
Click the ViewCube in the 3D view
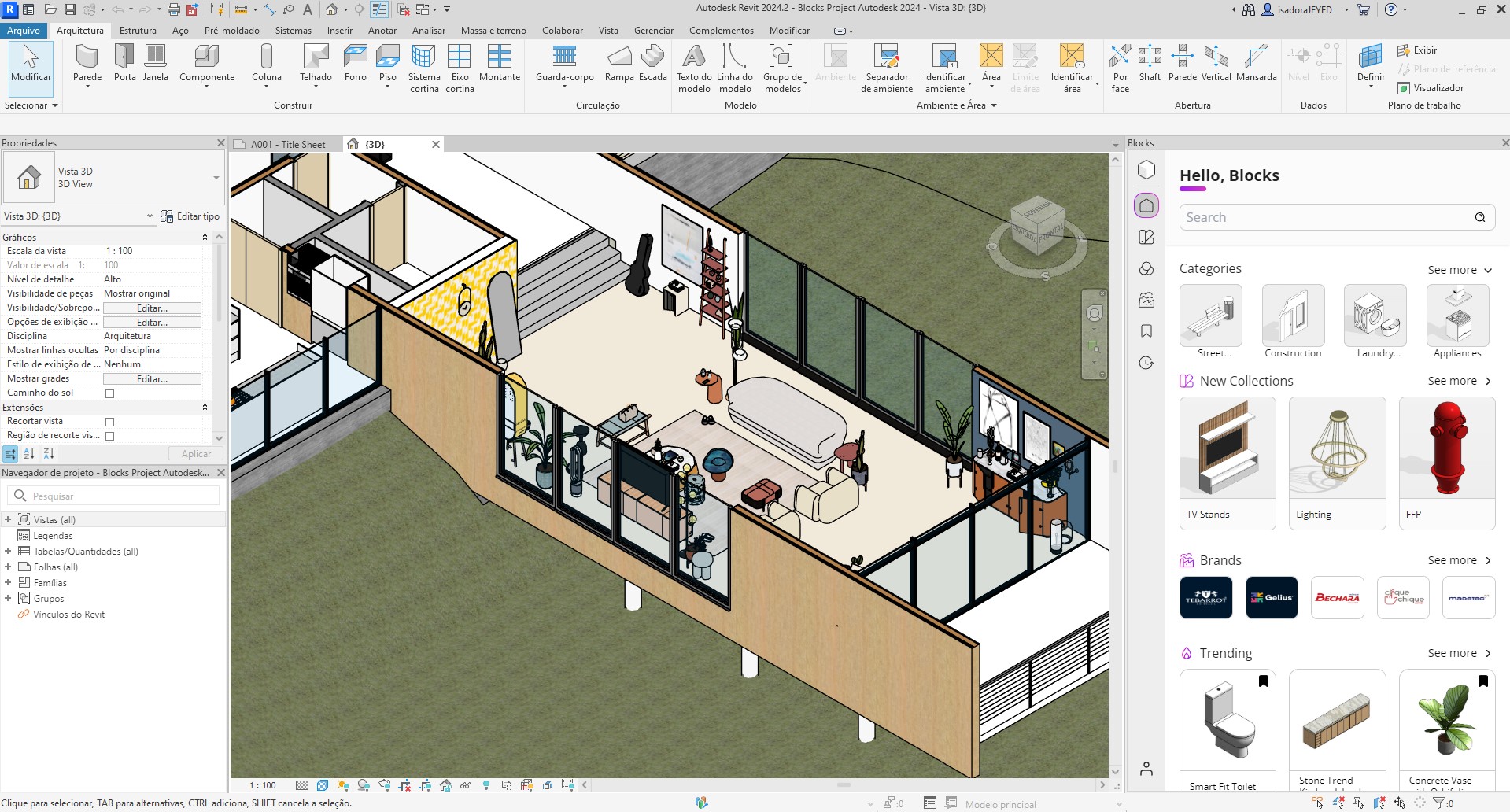(1037, 225)
